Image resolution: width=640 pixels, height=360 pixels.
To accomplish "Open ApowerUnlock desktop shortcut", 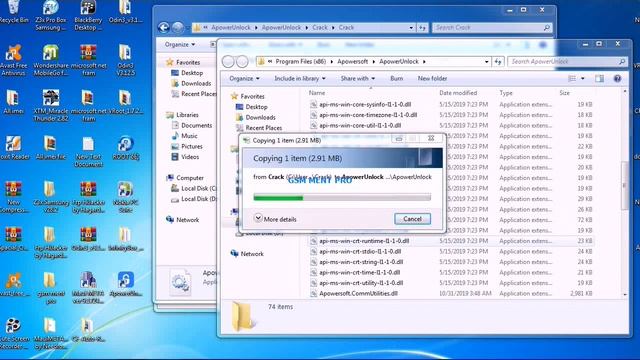I will pyautogui.click(x=125, y=284).
